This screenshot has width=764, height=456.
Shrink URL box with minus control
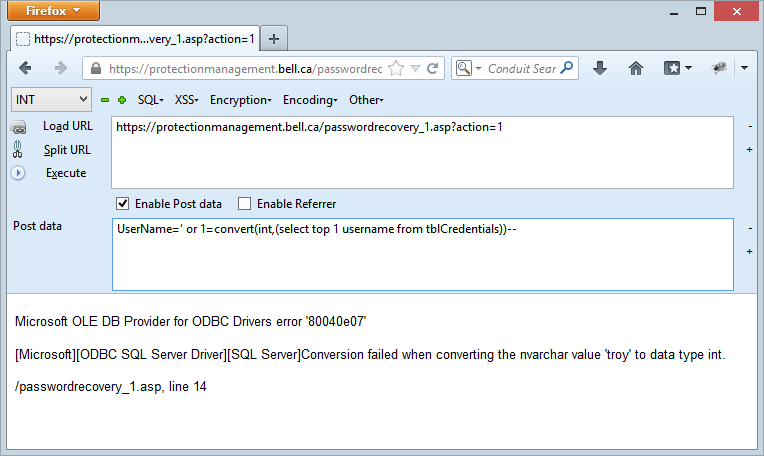tap(750, 127)
